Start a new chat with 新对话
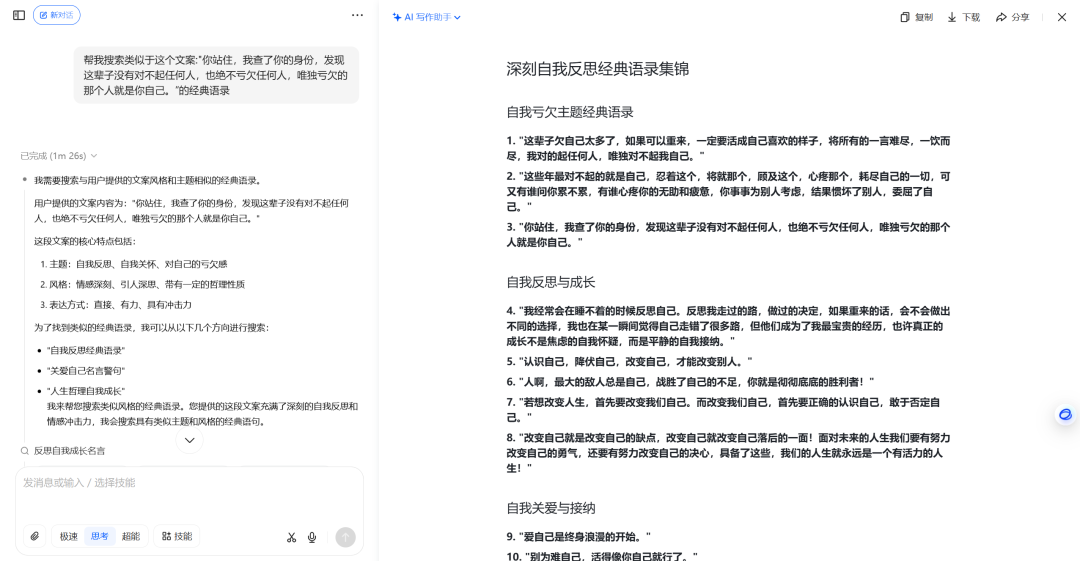Viewport: 1080px width, 561px height. pos(56,15)
